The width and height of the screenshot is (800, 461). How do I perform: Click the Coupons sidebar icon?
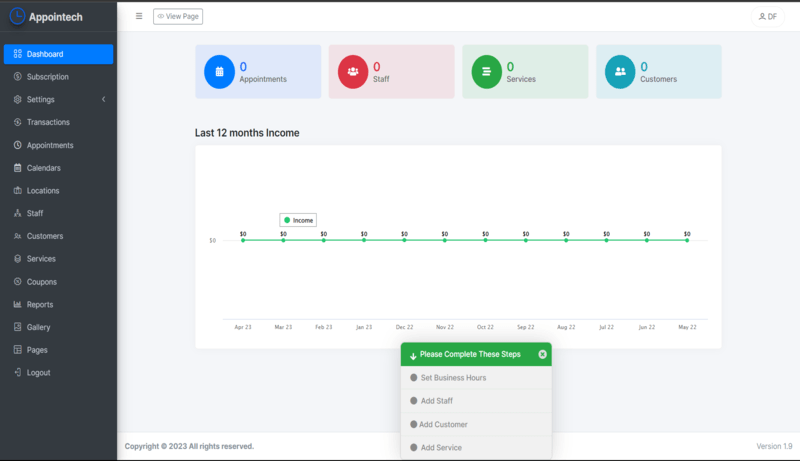(x=17, y=281)
